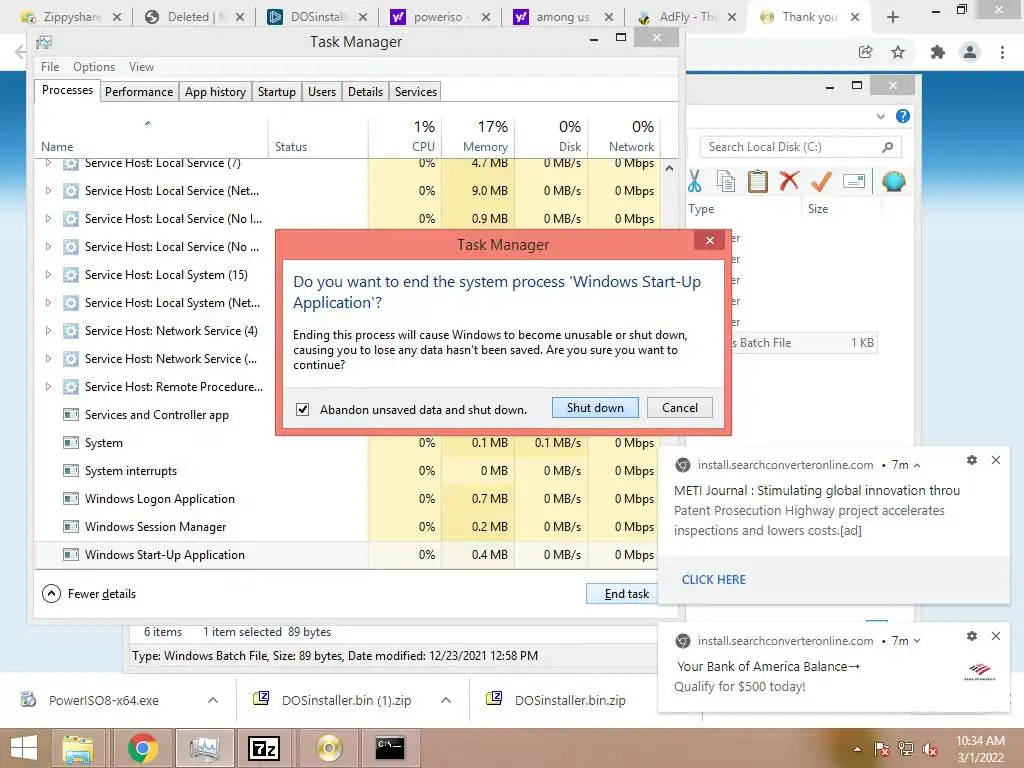Open Windows Start button
Image resolution: width=1024 pixels, height=768 pixels.
[x=24, y=748]
